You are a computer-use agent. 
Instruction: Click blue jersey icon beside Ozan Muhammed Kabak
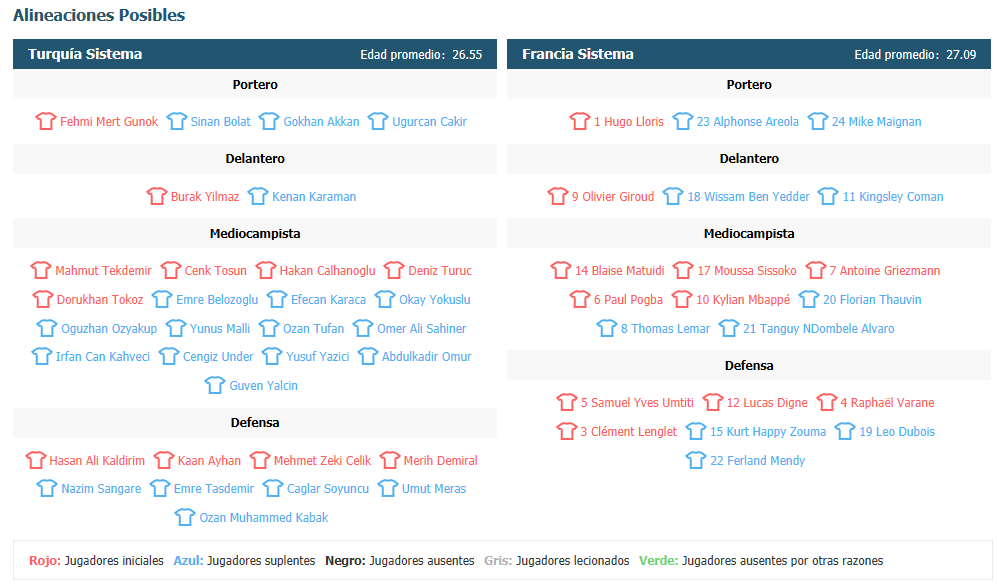[x=185, y=517]
